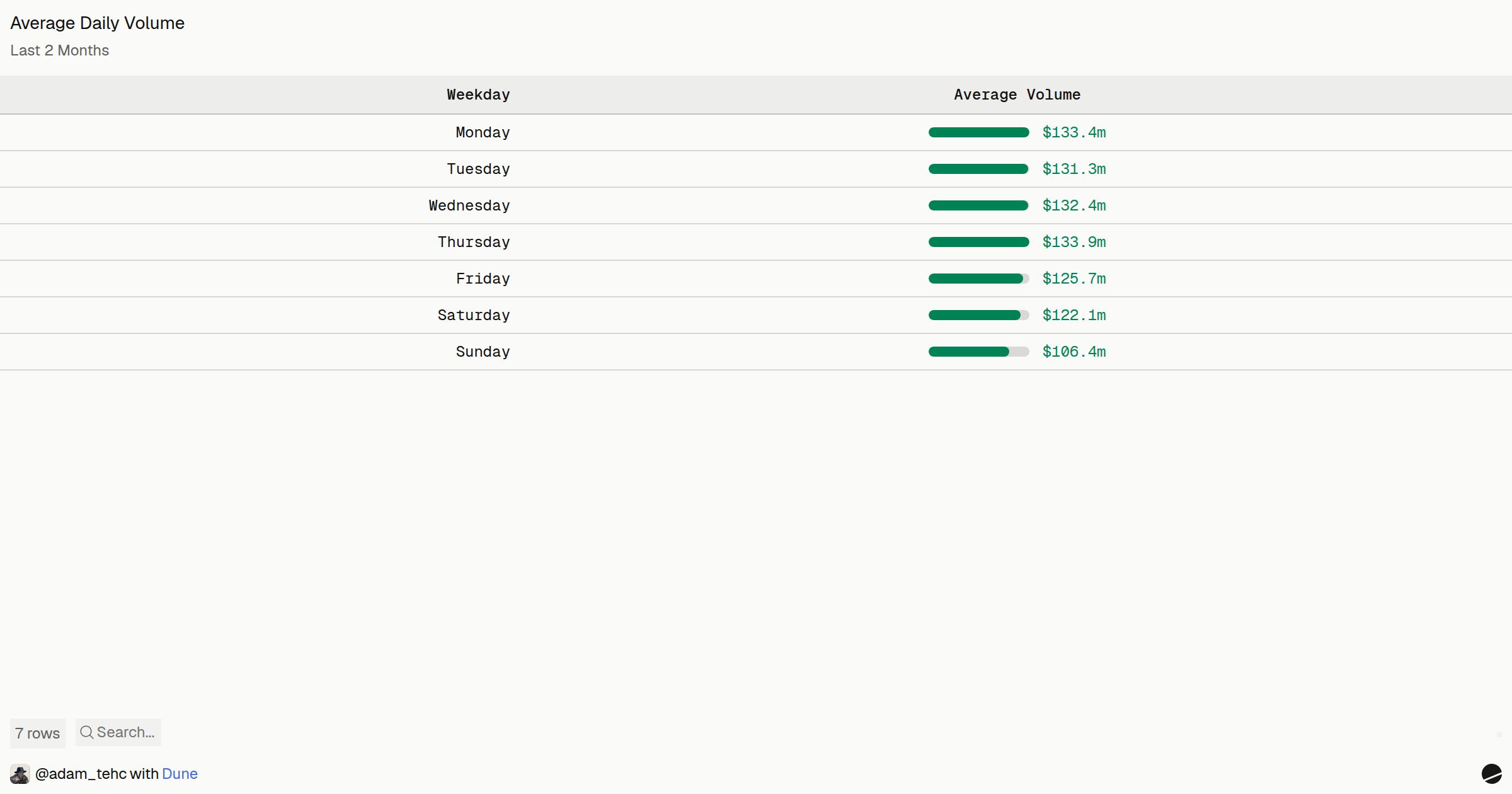Click Tuesday's green volume bar

coord(978,169)
